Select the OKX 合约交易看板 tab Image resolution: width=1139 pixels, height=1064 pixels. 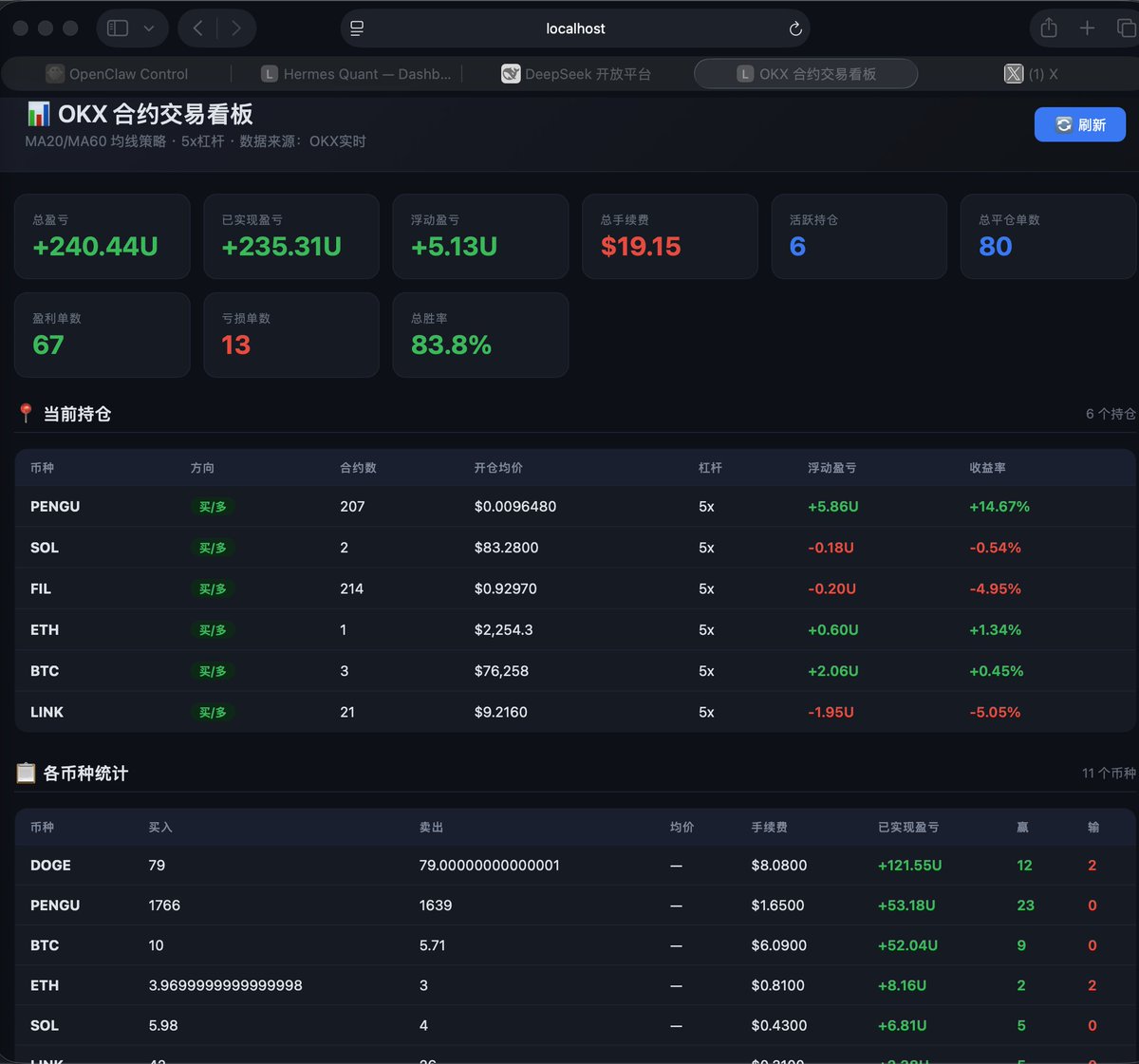pyautogui.click(x=806, y=74)
